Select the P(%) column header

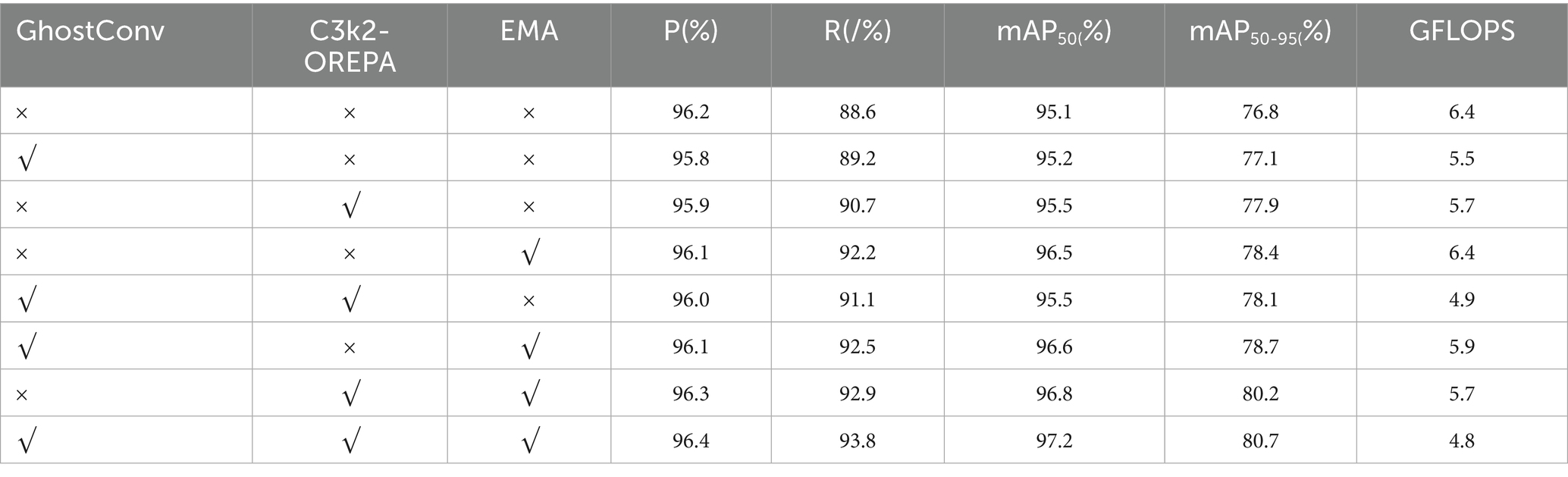691,32
